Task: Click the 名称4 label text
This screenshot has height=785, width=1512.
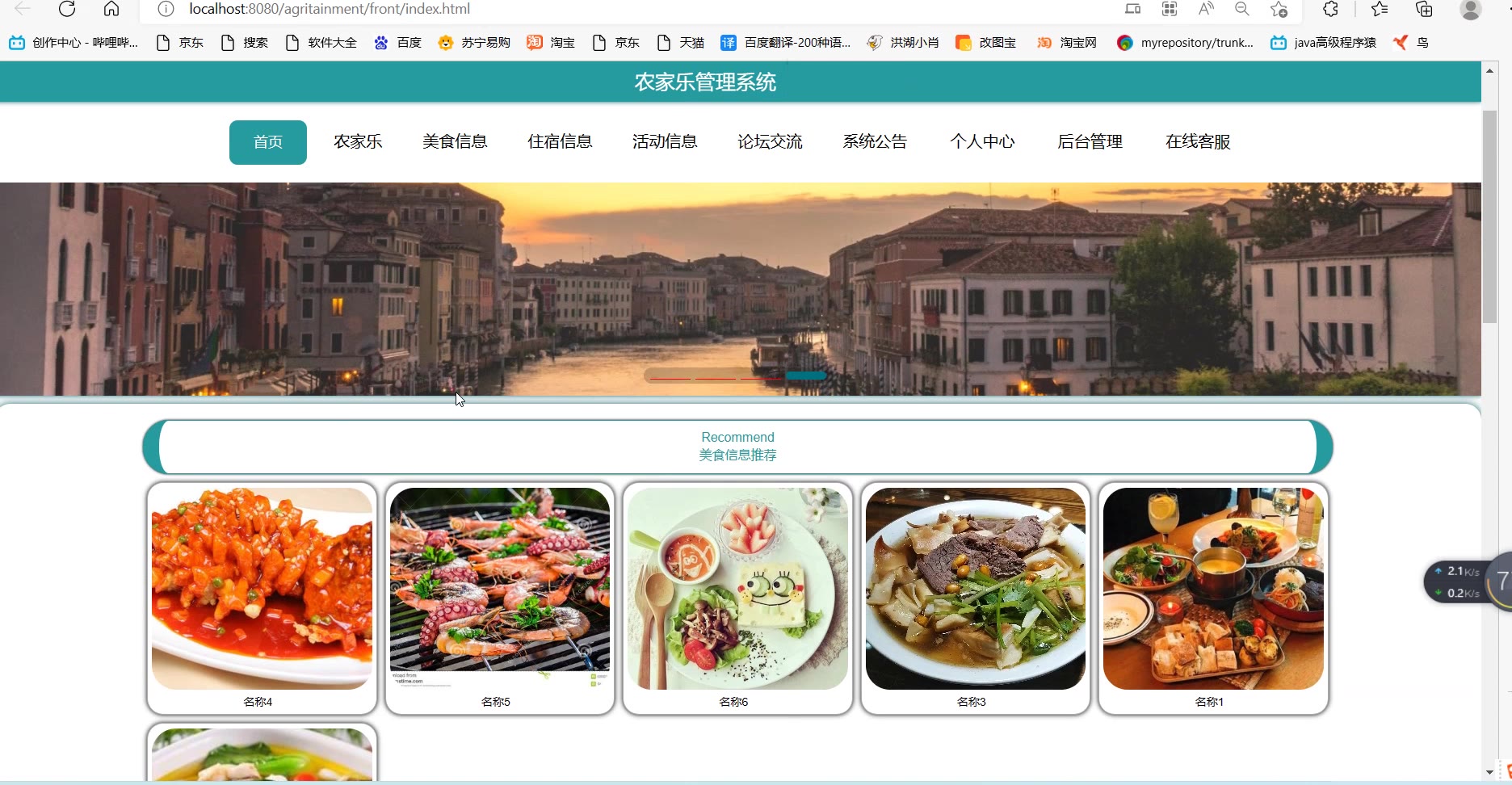Action: point(258,702)
